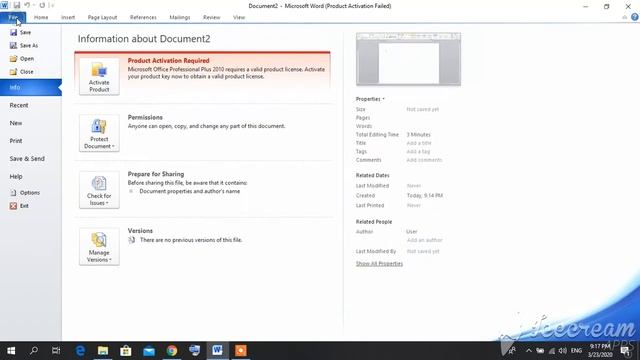This screenshot has height=360, width=640.
Task: Click the orange recorder app in taskbar
Action: [x=240, y=351]
